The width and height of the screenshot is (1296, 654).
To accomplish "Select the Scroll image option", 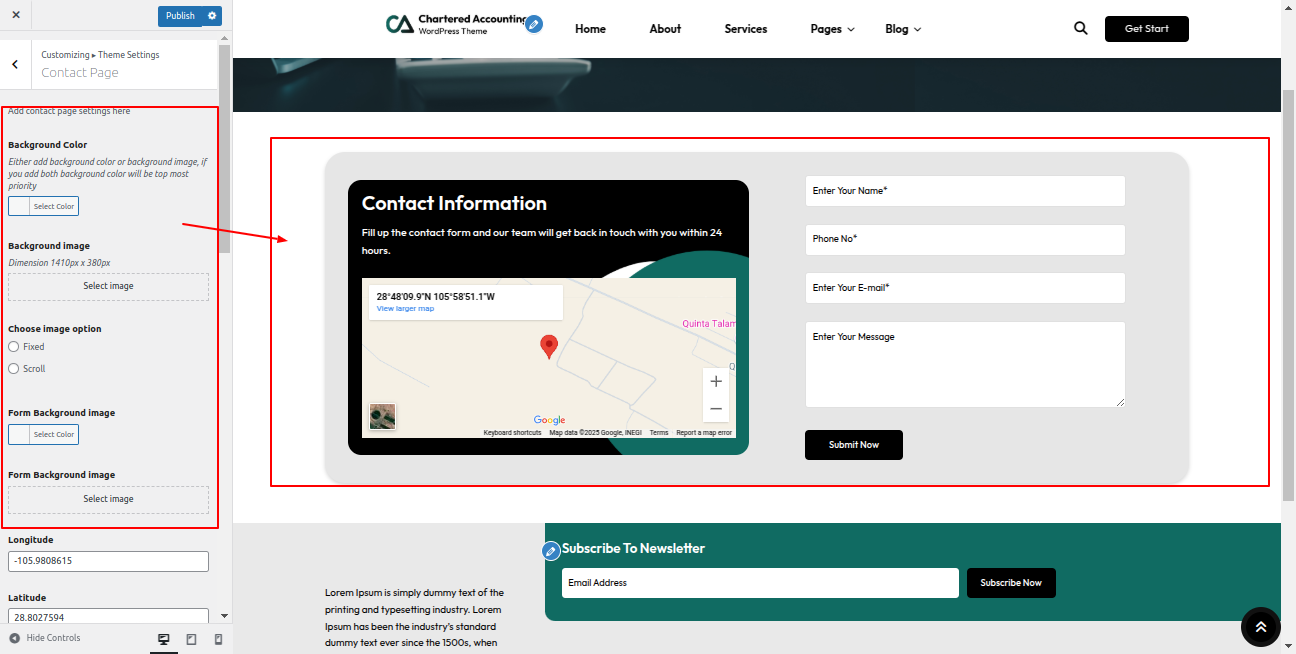I will click(14, 369).
